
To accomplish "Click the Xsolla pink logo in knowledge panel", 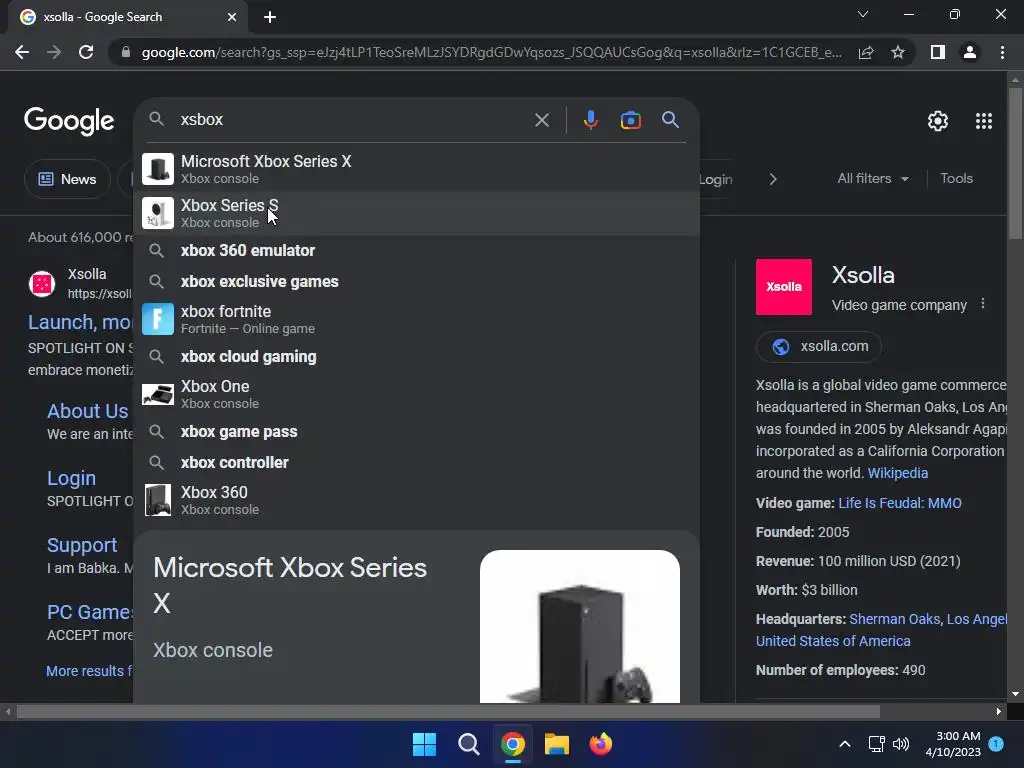I will point(784,287).
